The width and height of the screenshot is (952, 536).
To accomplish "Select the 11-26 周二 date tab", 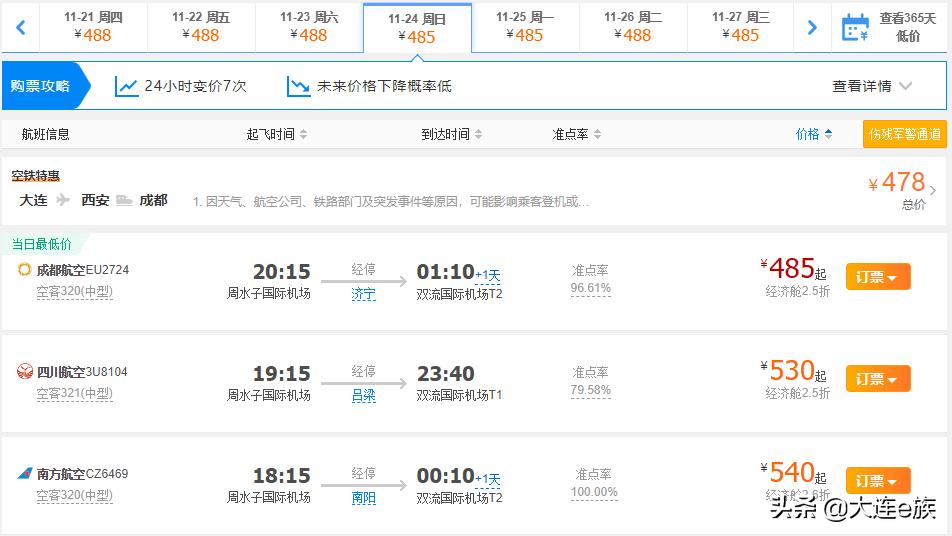I will 633,27.
